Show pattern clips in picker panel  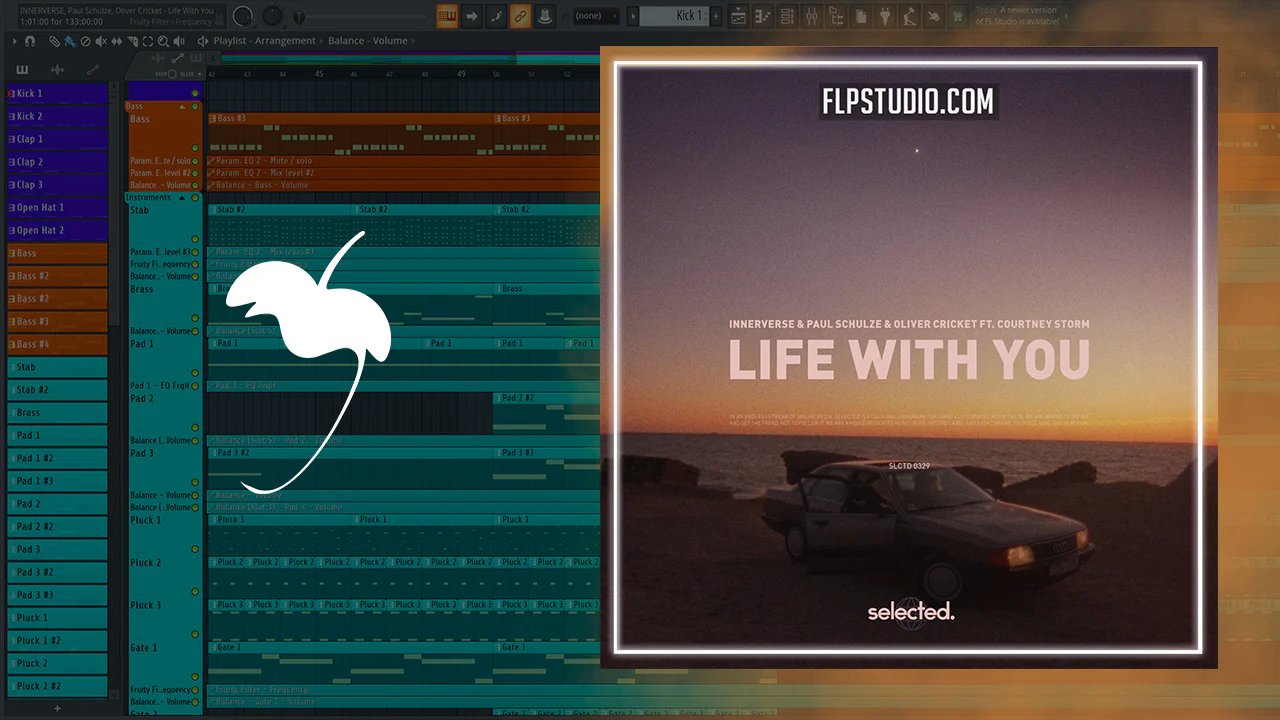22,70
